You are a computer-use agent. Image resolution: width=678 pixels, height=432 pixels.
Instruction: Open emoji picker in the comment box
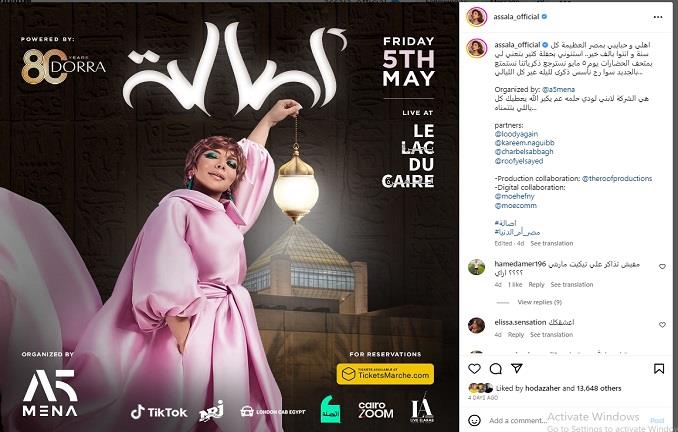click(474, 420)
